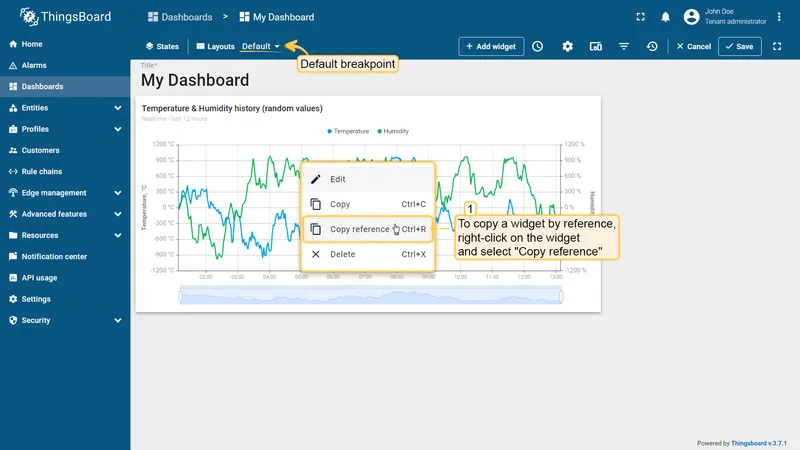Toggle the Humidity legend item

pos(393,131)
